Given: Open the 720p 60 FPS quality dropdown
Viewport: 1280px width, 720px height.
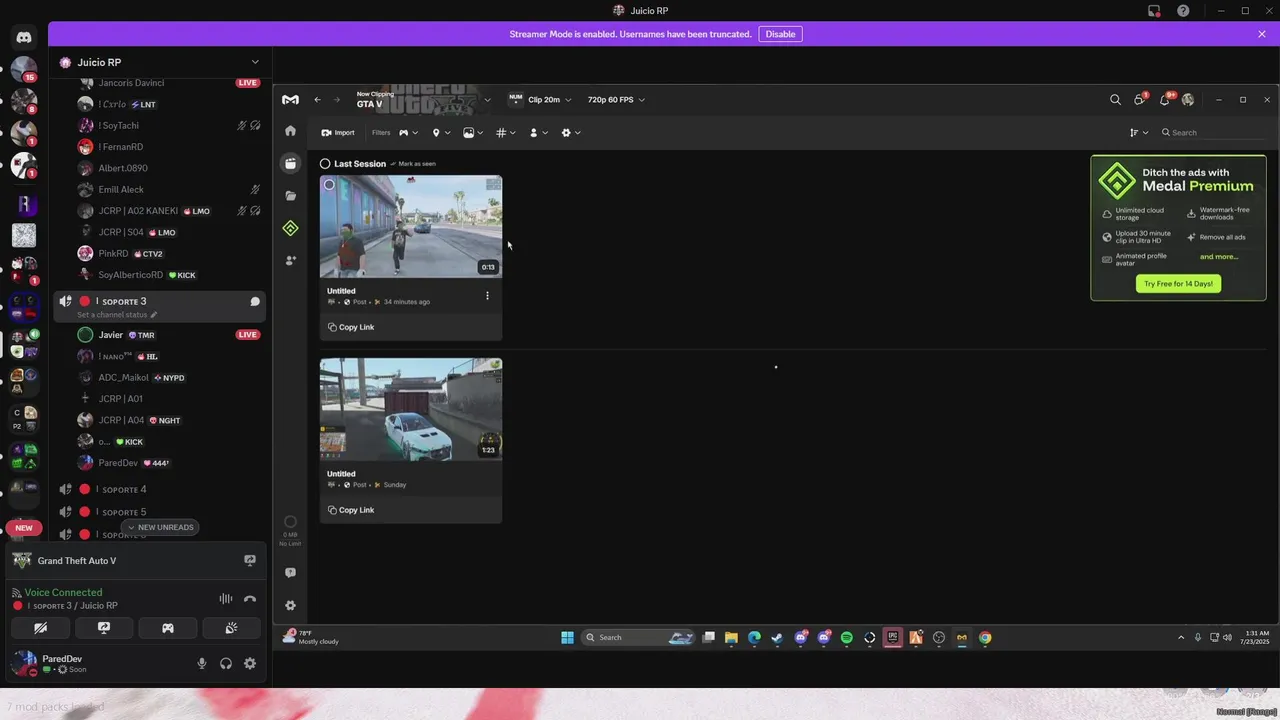Looking at the screenshot, I should (x=616, y=100).
